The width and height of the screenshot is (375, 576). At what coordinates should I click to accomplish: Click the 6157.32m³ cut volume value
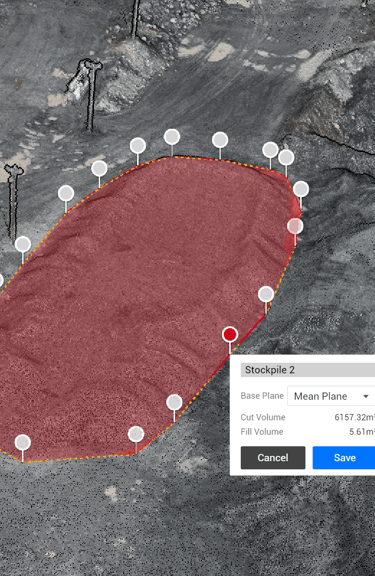[354, 417]
